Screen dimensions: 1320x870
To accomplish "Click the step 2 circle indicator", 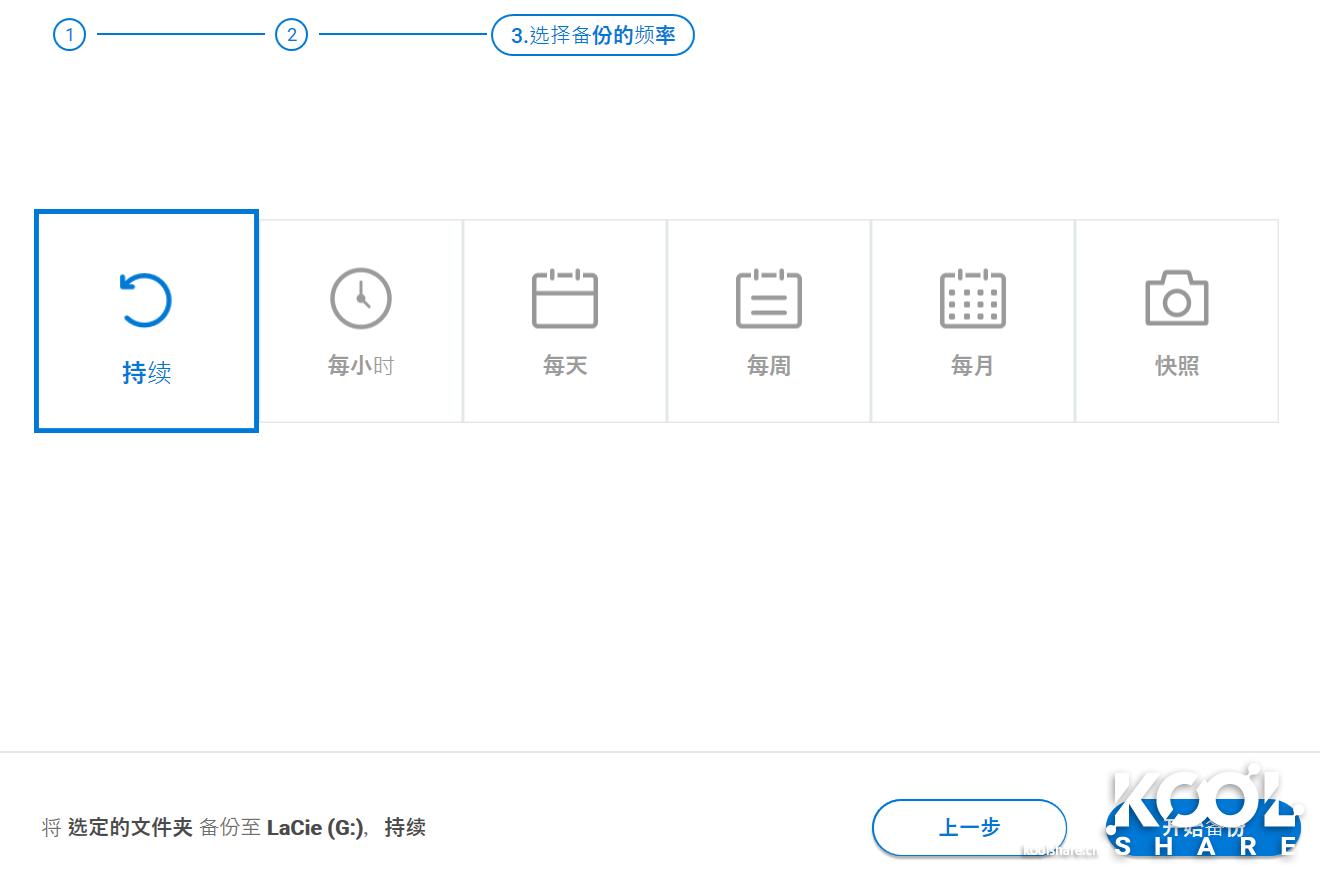I will [x=291, y=35].
